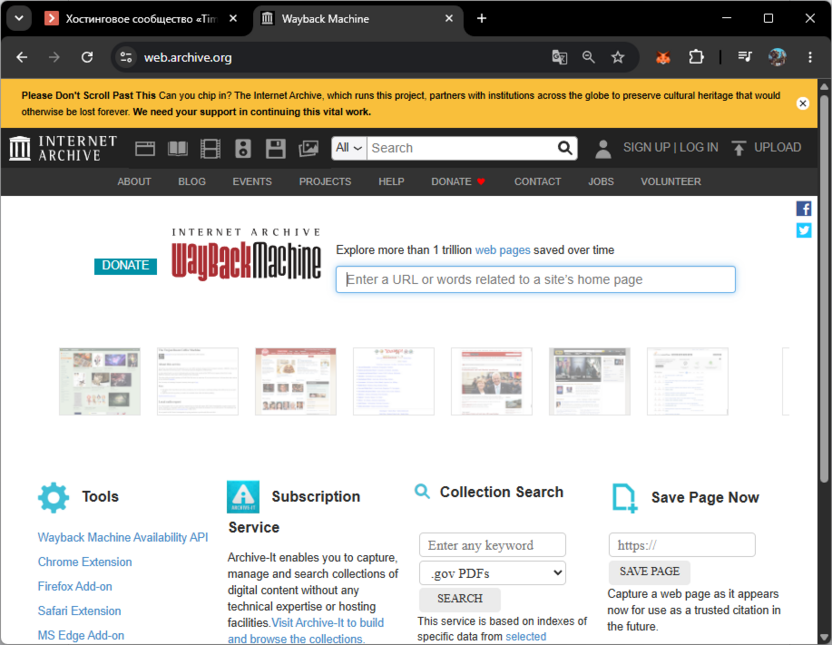Open the browser Translate page icon

click(559, 57)
